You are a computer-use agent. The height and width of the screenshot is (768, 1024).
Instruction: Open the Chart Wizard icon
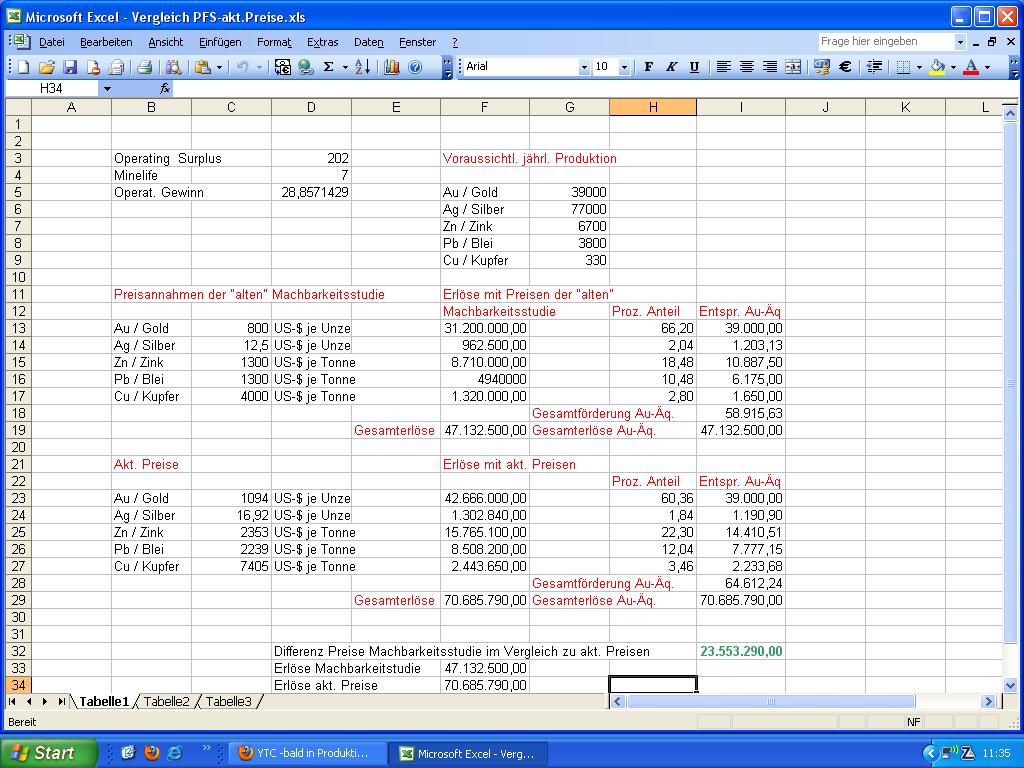click(x=391, y=67)
